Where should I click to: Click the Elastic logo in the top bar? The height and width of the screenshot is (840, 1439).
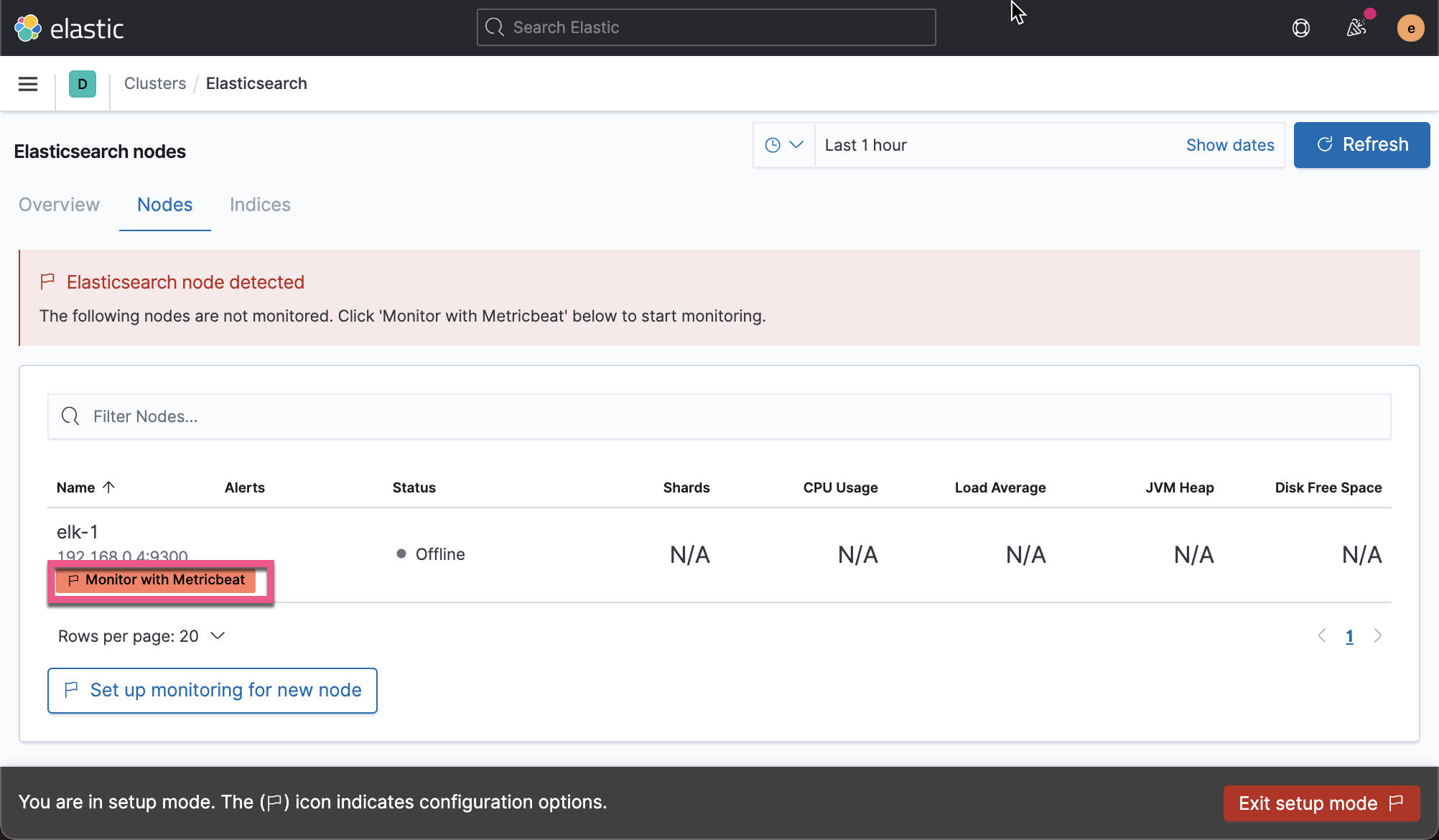tap(70, 27)
